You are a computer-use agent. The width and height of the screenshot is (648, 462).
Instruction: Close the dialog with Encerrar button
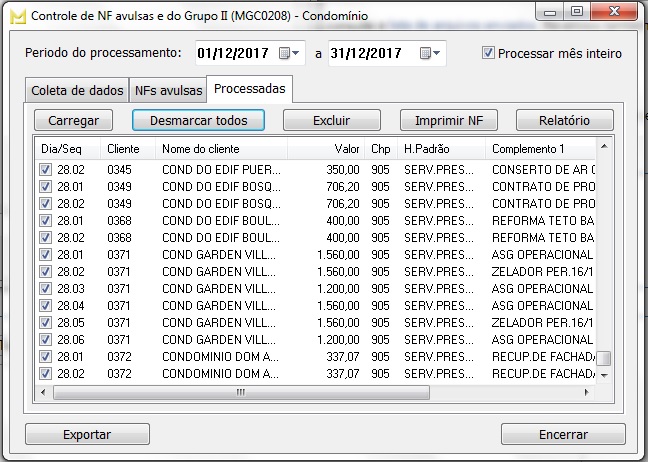pos(563,435)
